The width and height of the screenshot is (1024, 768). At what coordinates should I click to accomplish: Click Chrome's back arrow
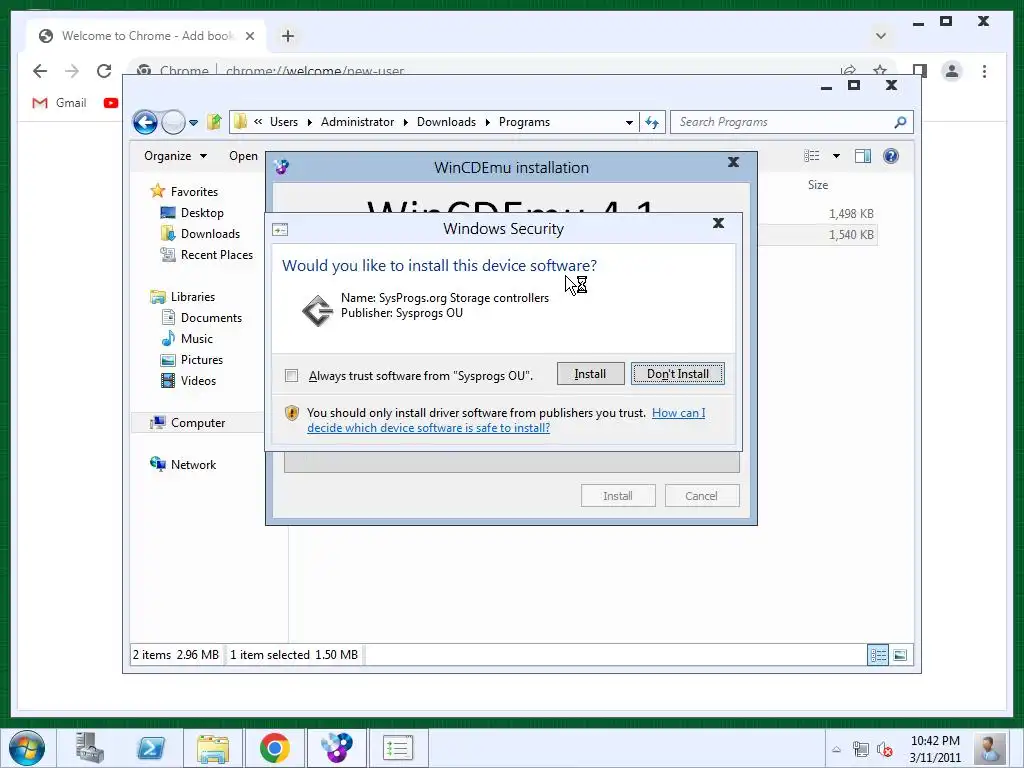(x=40, y=71)
